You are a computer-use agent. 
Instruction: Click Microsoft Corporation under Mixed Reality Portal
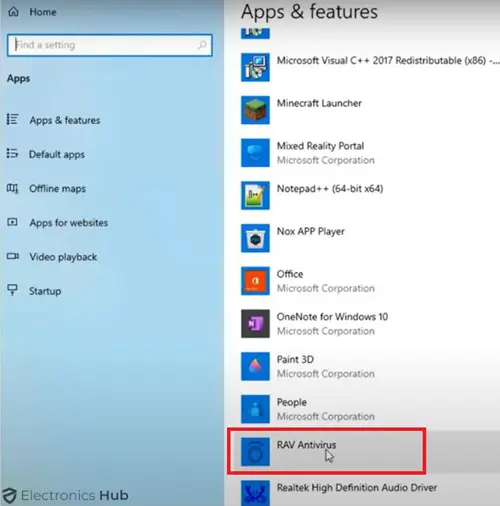click(326, 160)
